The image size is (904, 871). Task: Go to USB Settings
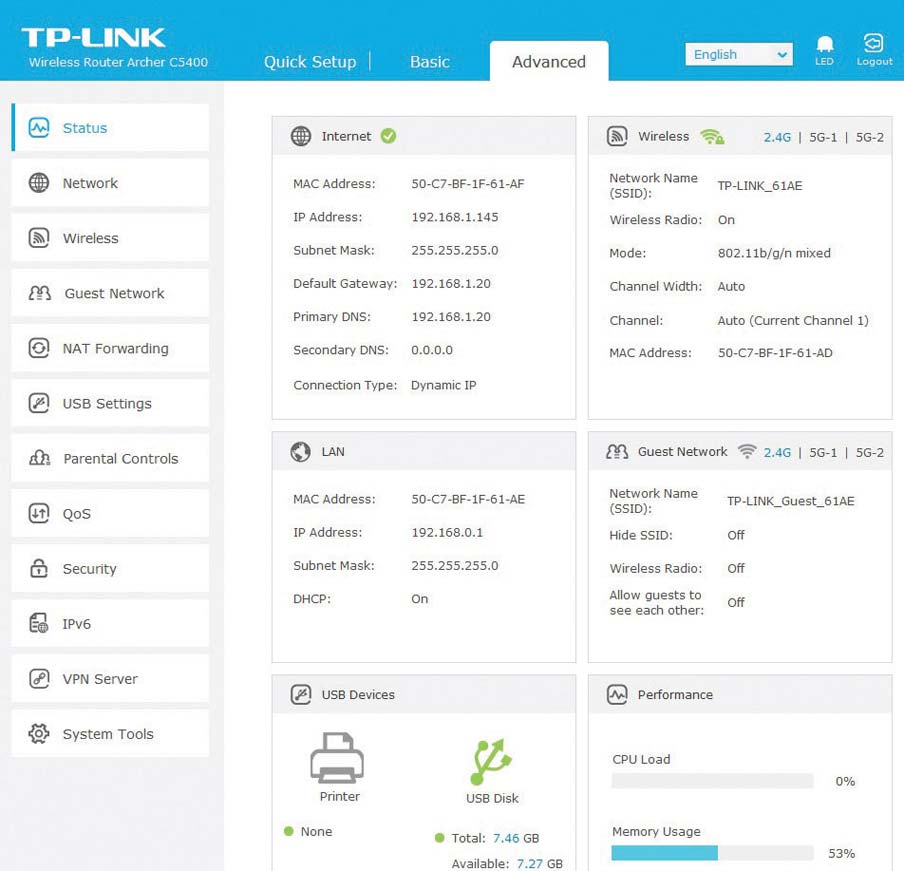coord(110,403)
